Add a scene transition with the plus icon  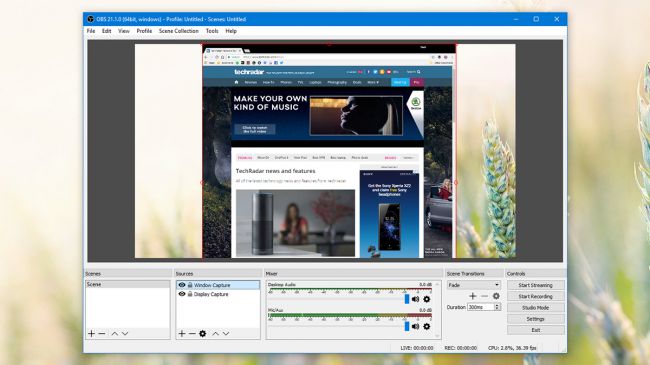click(473, 296)
